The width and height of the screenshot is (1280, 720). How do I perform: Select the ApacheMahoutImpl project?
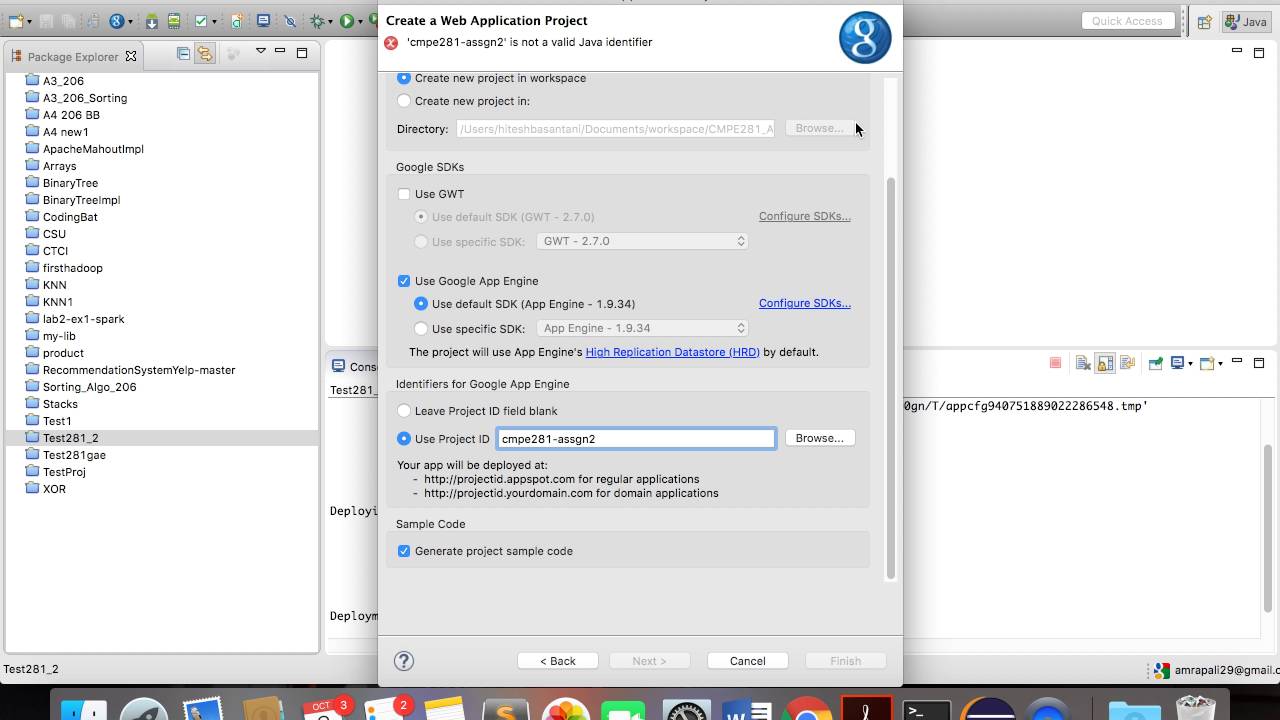93,149
